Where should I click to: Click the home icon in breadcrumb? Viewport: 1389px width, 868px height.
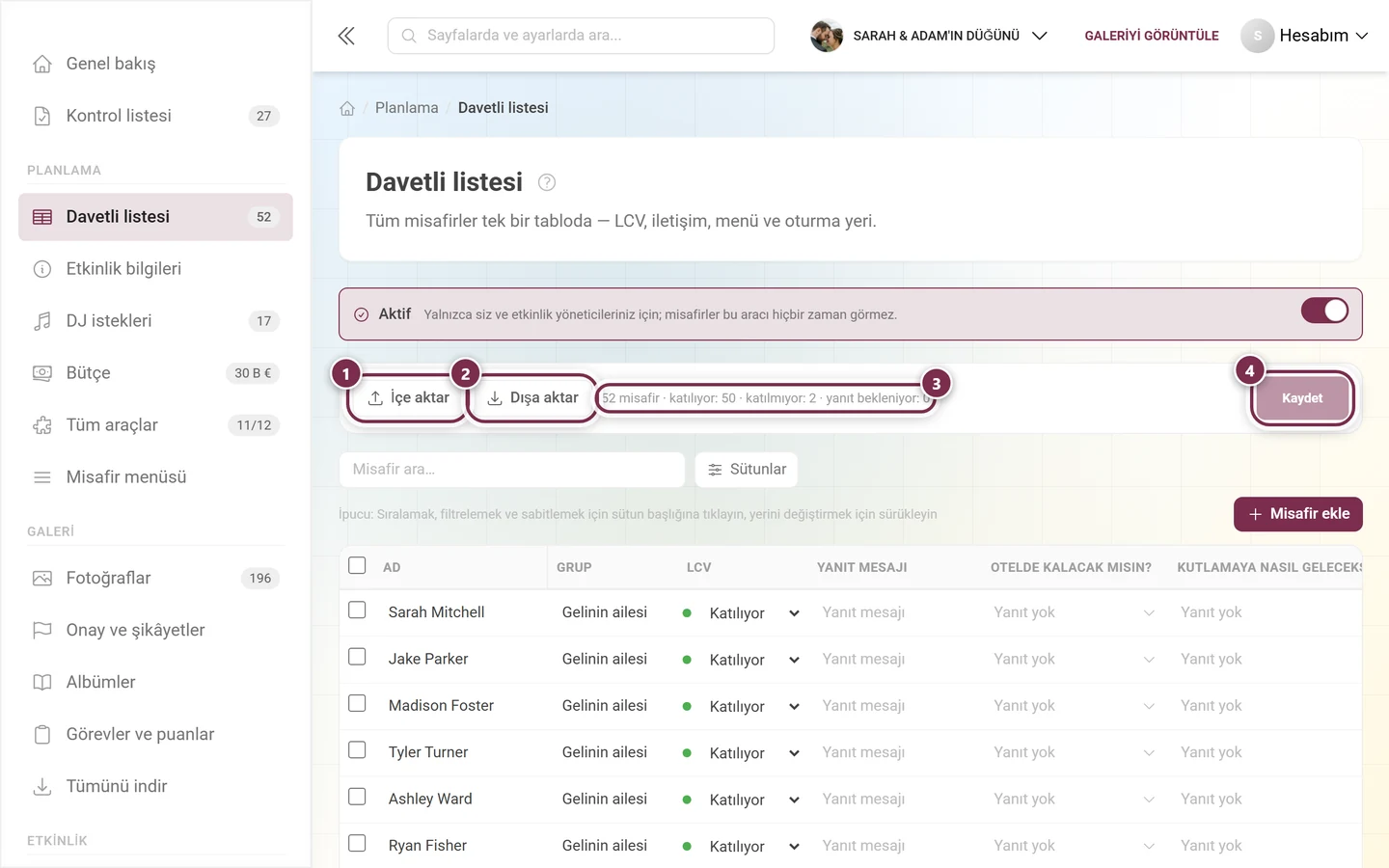click(347, 108)
